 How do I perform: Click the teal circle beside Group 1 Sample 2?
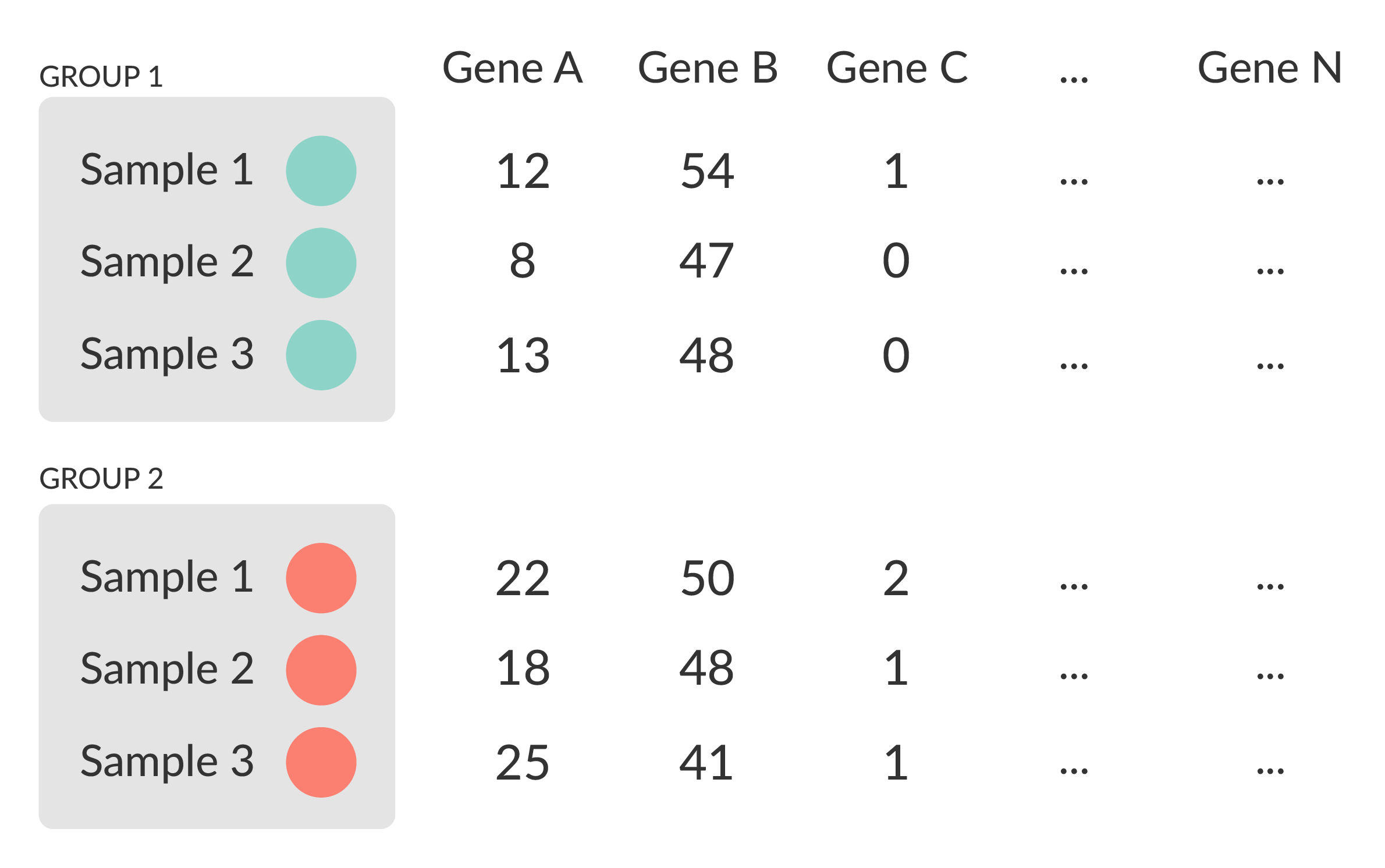click(321, 263)
